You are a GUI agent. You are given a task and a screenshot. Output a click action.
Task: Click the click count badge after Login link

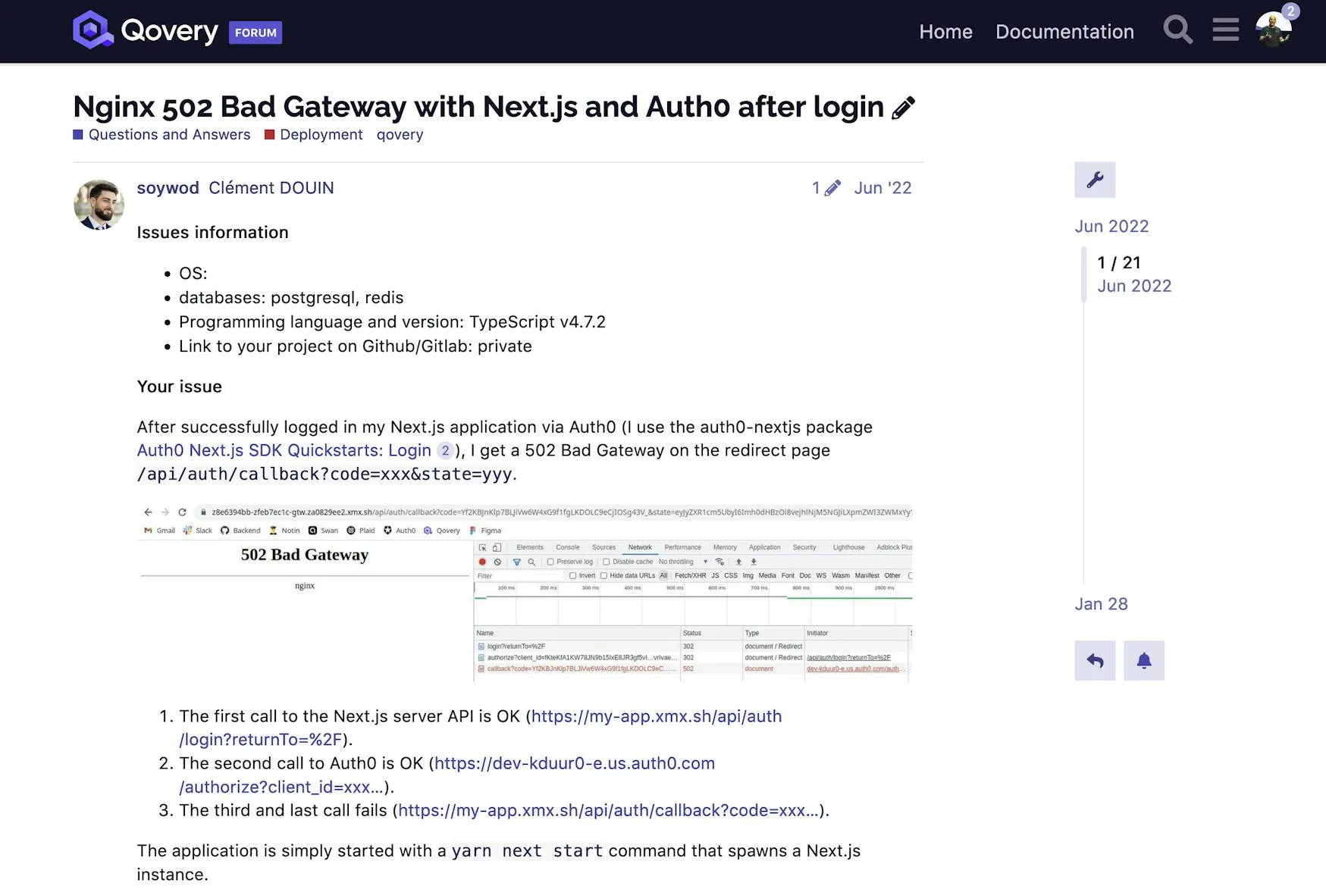point(445,451)
